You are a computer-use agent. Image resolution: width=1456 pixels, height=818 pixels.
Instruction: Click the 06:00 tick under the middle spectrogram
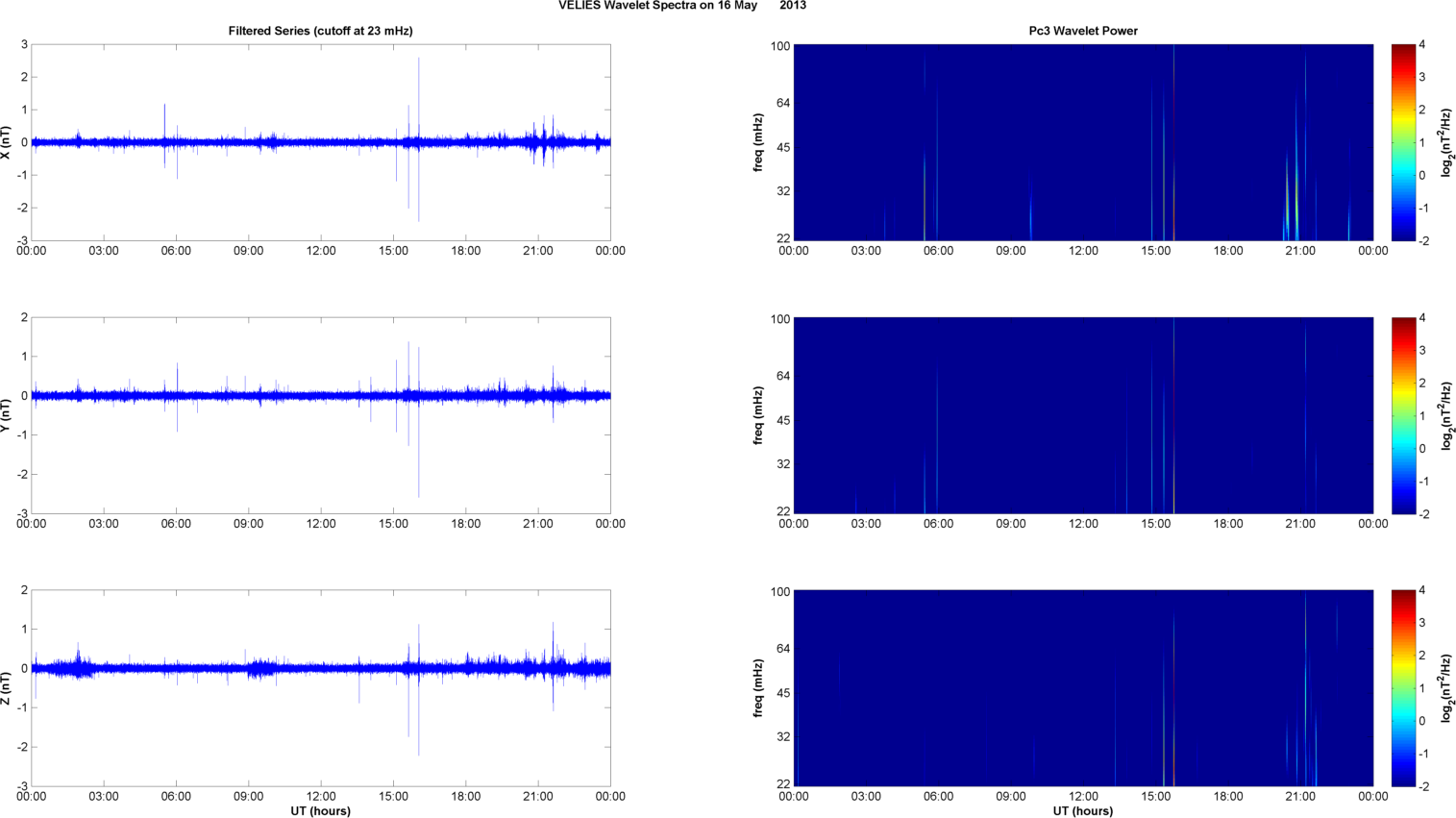pyautogui.click(x=938, y=524)
